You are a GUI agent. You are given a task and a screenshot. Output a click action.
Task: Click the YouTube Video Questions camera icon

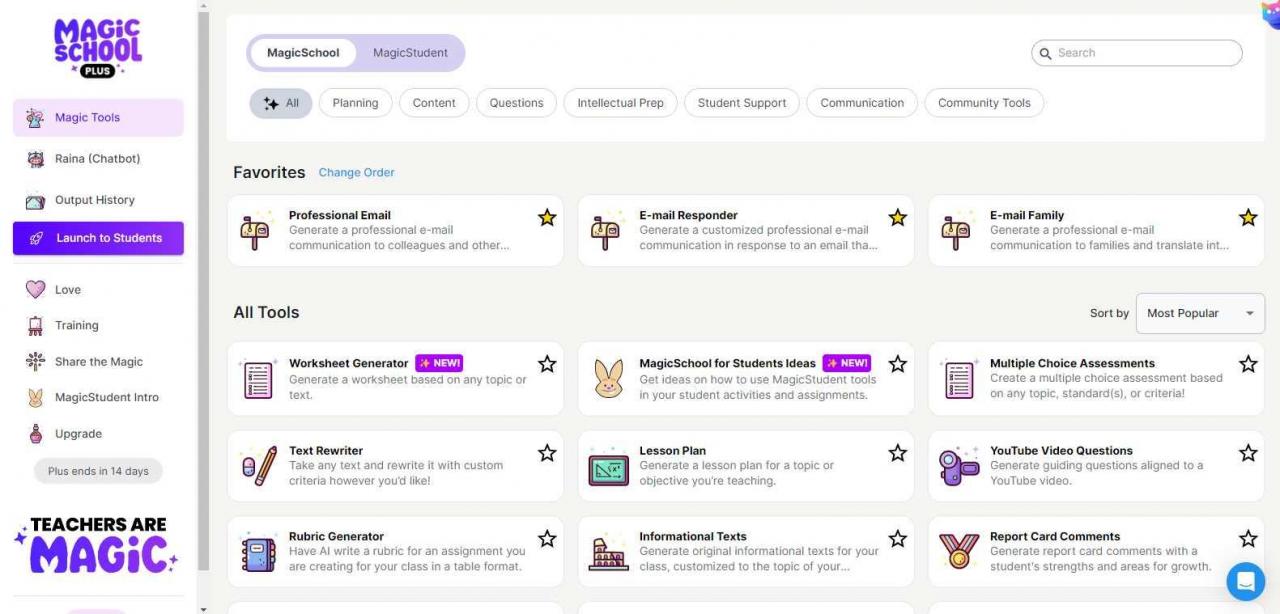pyautogui.click(x=959, y=466)
